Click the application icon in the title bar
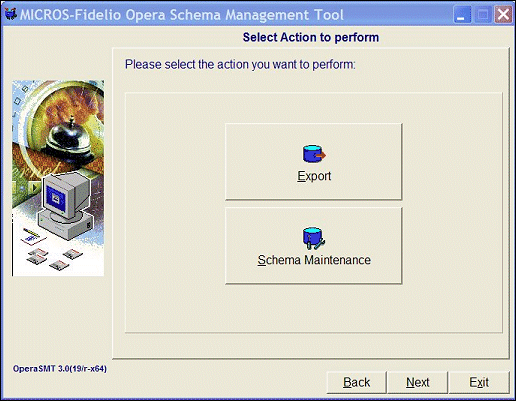This screenshot has height=401, width=516. (10, 14)
